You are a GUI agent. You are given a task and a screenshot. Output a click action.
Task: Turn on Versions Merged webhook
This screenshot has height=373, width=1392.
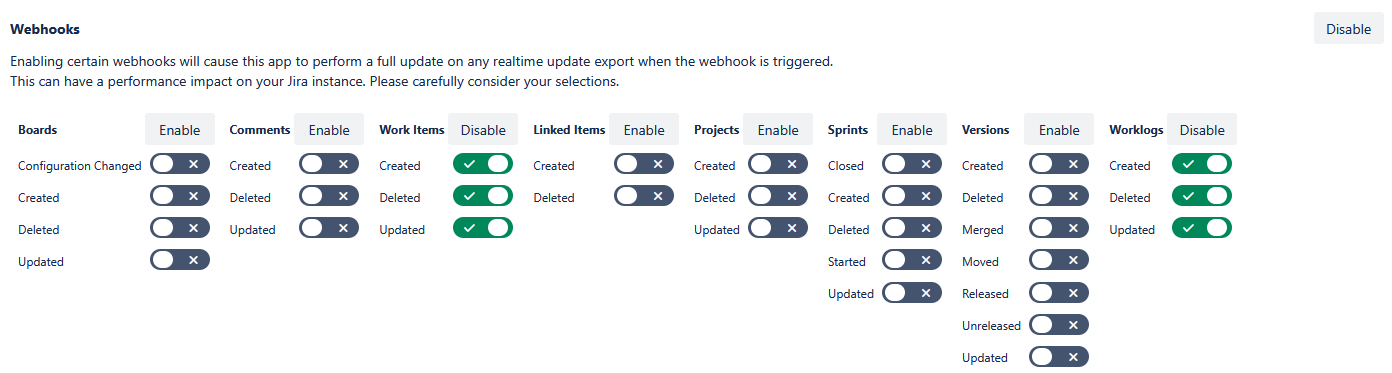click(1059, 228)
